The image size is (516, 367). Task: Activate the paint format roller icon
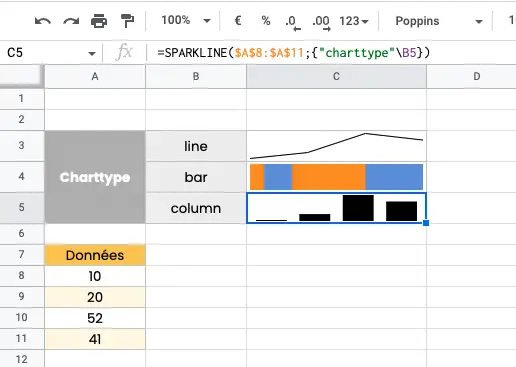pyautogui.click(x=127, y=21)
